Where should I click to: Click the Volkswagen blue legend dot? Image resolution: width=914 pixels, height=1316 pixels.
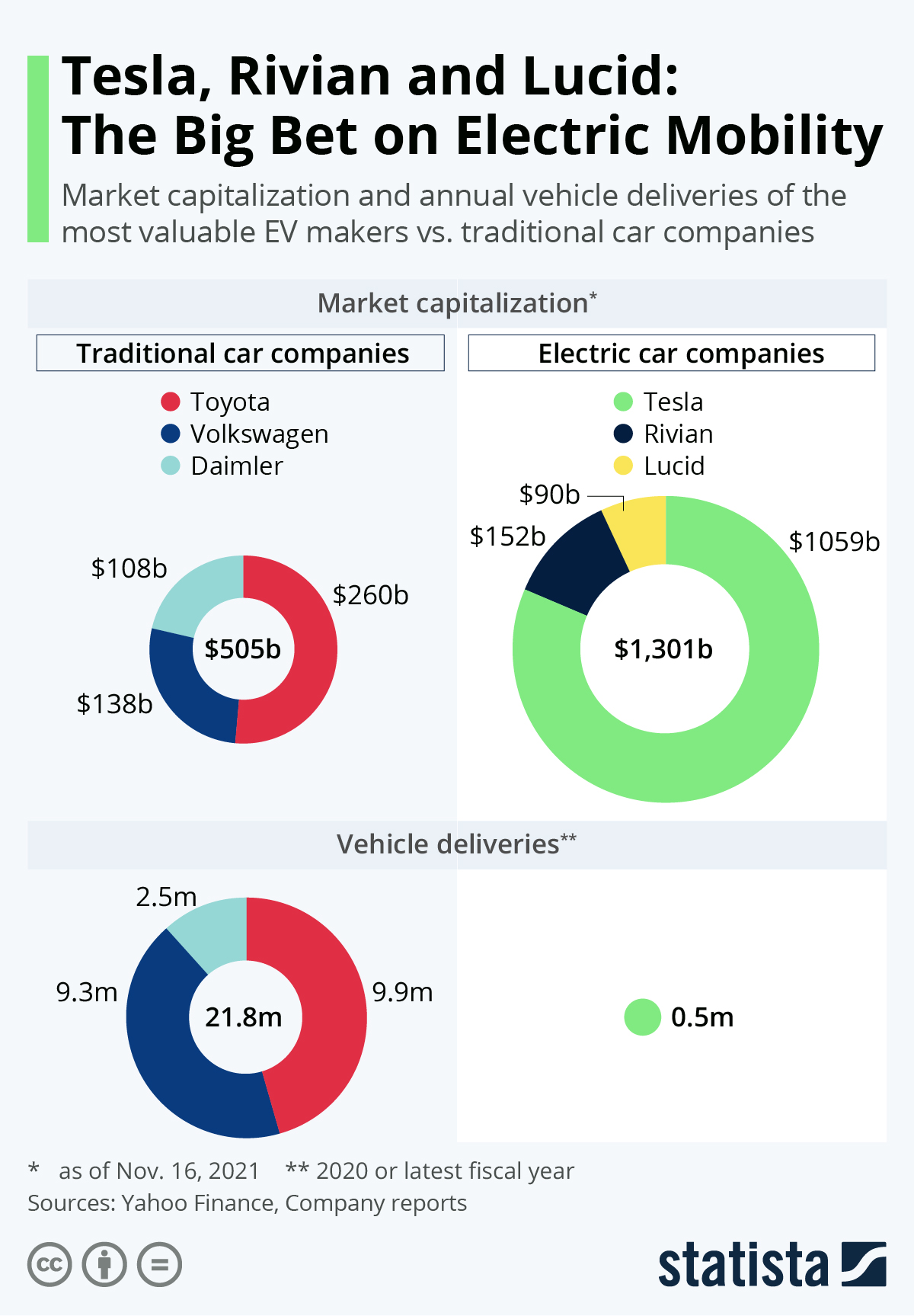pos(171,434)
